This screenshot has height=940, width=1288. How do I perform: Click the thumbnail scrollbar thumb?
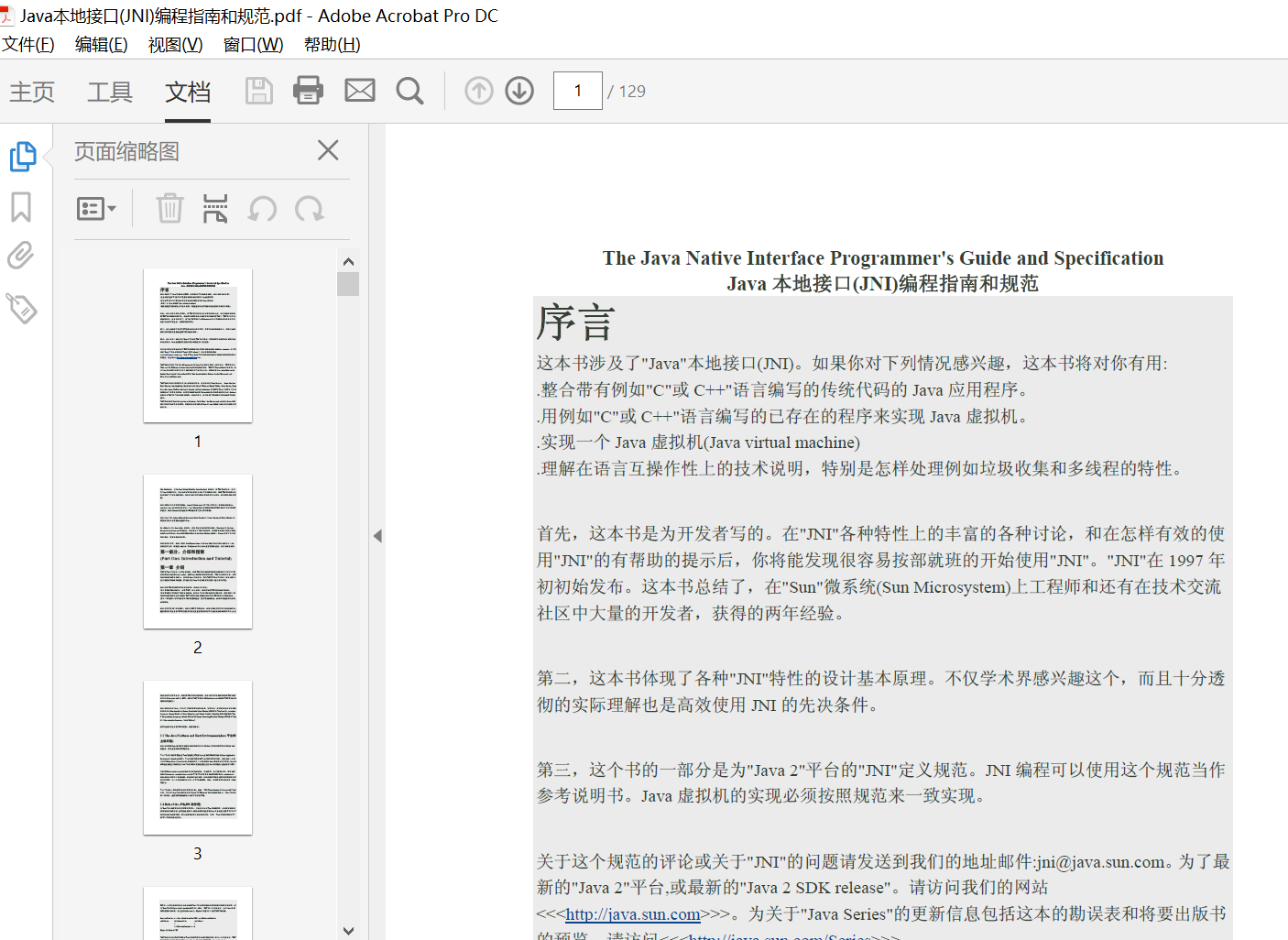[348, 284]
